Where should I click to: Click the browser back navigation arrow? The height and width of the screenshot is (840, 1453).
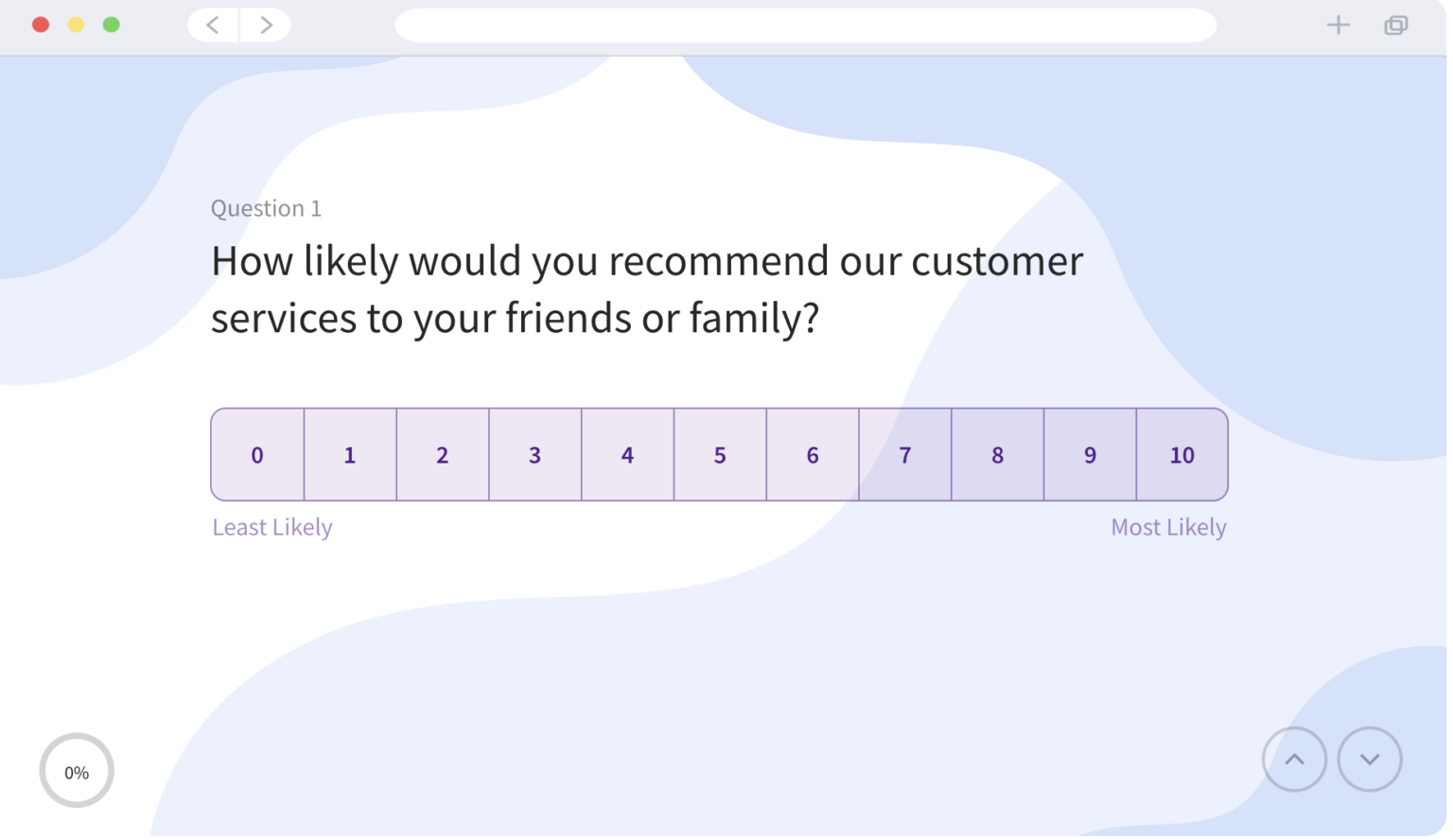[x=212, y=25]
